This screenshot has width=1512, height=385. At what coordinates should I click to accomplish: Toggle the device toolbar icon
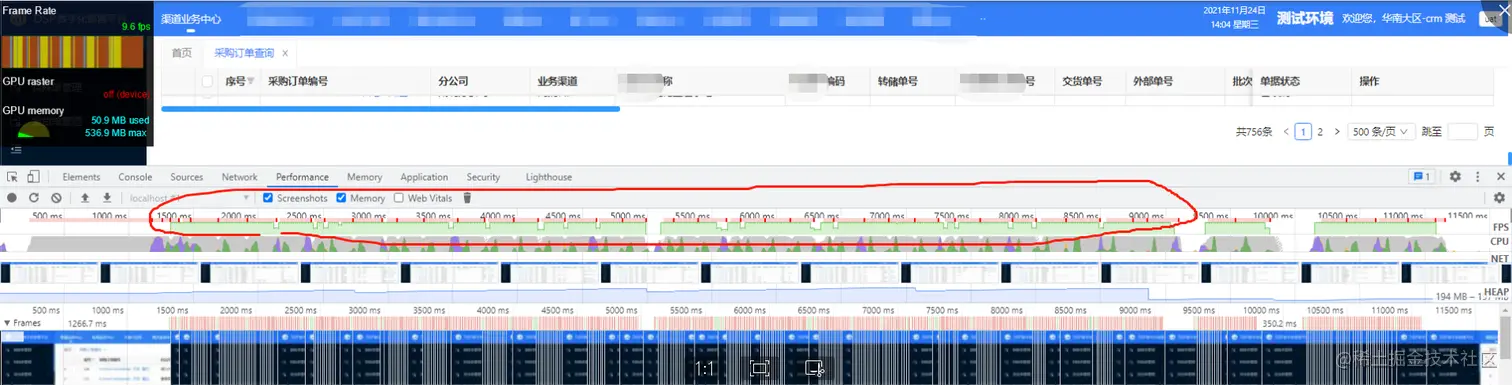(x=33, y=177)
